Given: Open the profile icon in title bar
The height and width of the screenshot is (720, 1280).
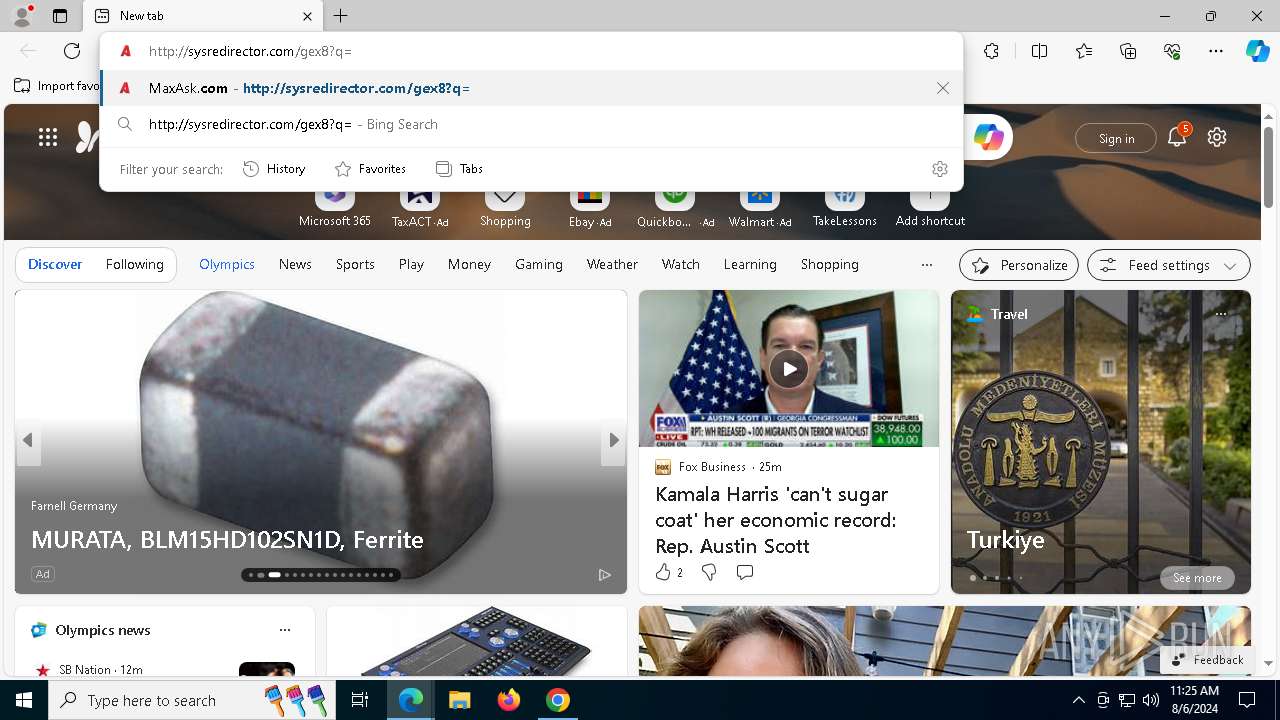Looking at the screenshot, I should pos(21,16).
